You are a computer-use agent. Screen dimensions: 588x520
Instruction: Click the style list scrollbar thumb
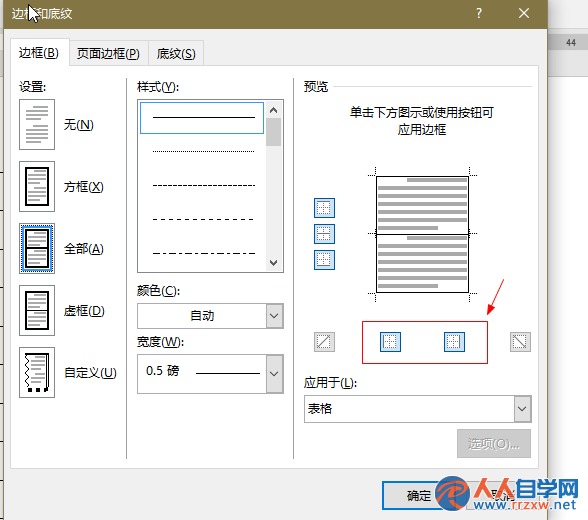273,132
